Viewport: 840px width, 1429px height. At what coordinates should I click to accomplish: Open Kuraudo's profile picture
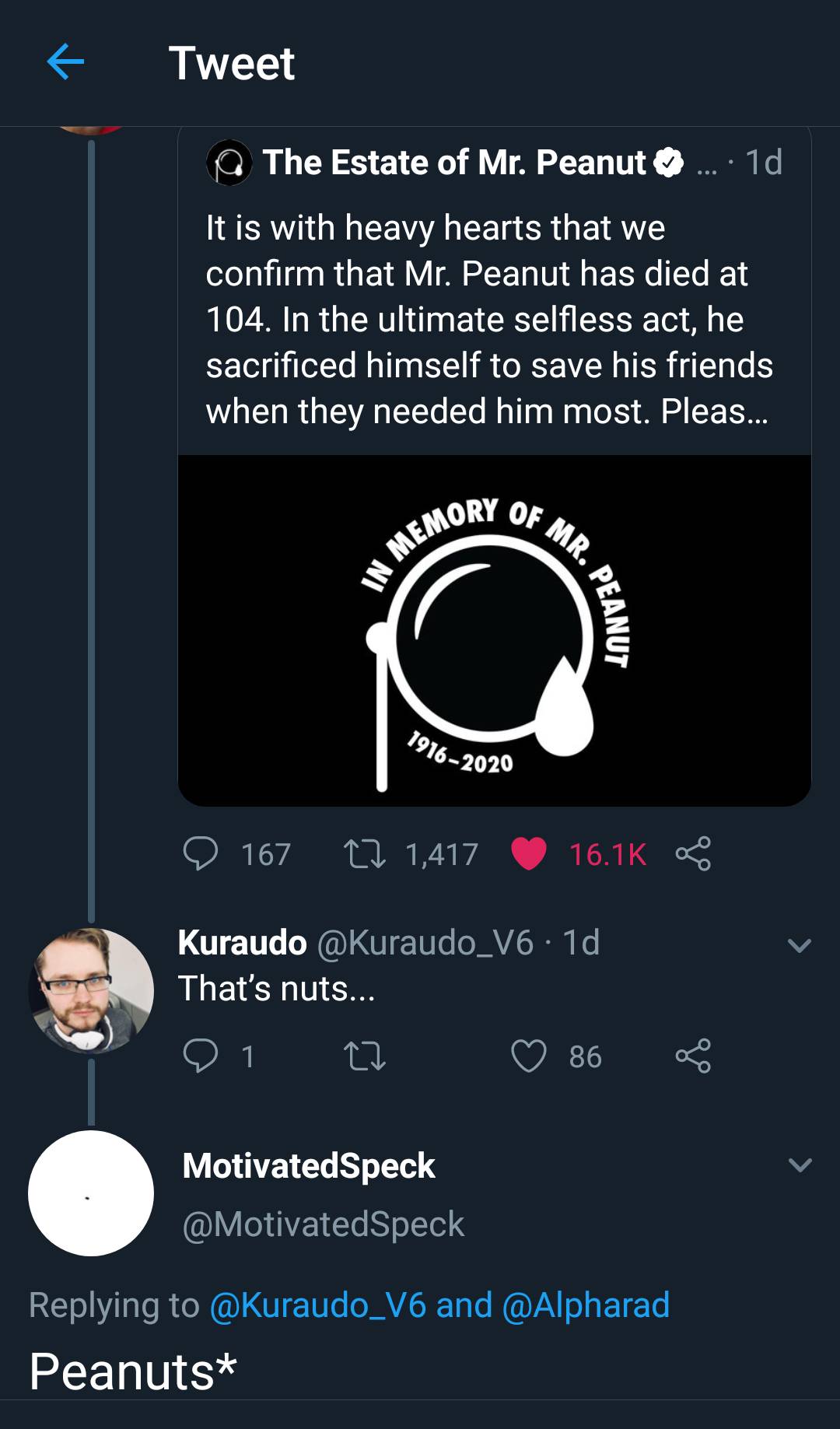[x=91, y=990]
